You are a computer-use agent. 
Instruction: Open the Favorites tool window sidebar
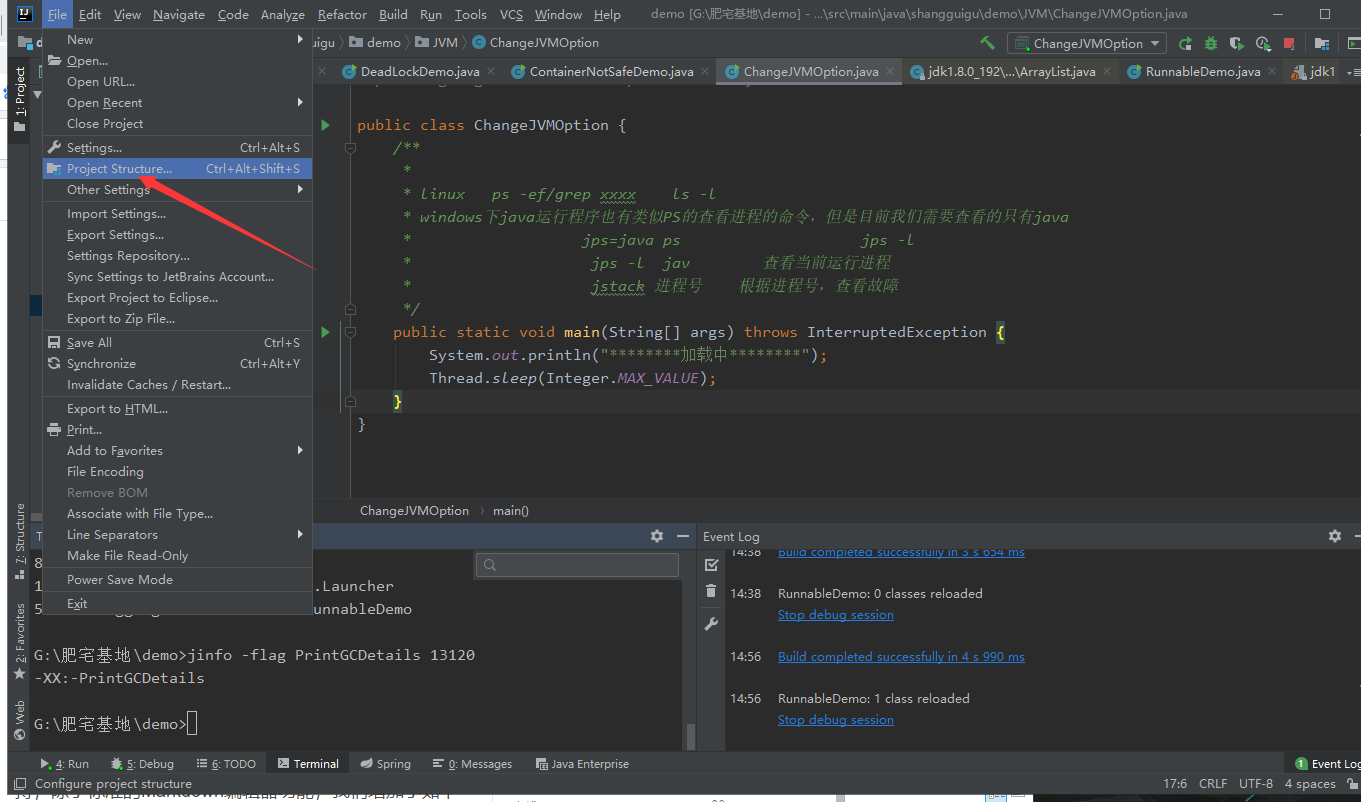[19, 640]
